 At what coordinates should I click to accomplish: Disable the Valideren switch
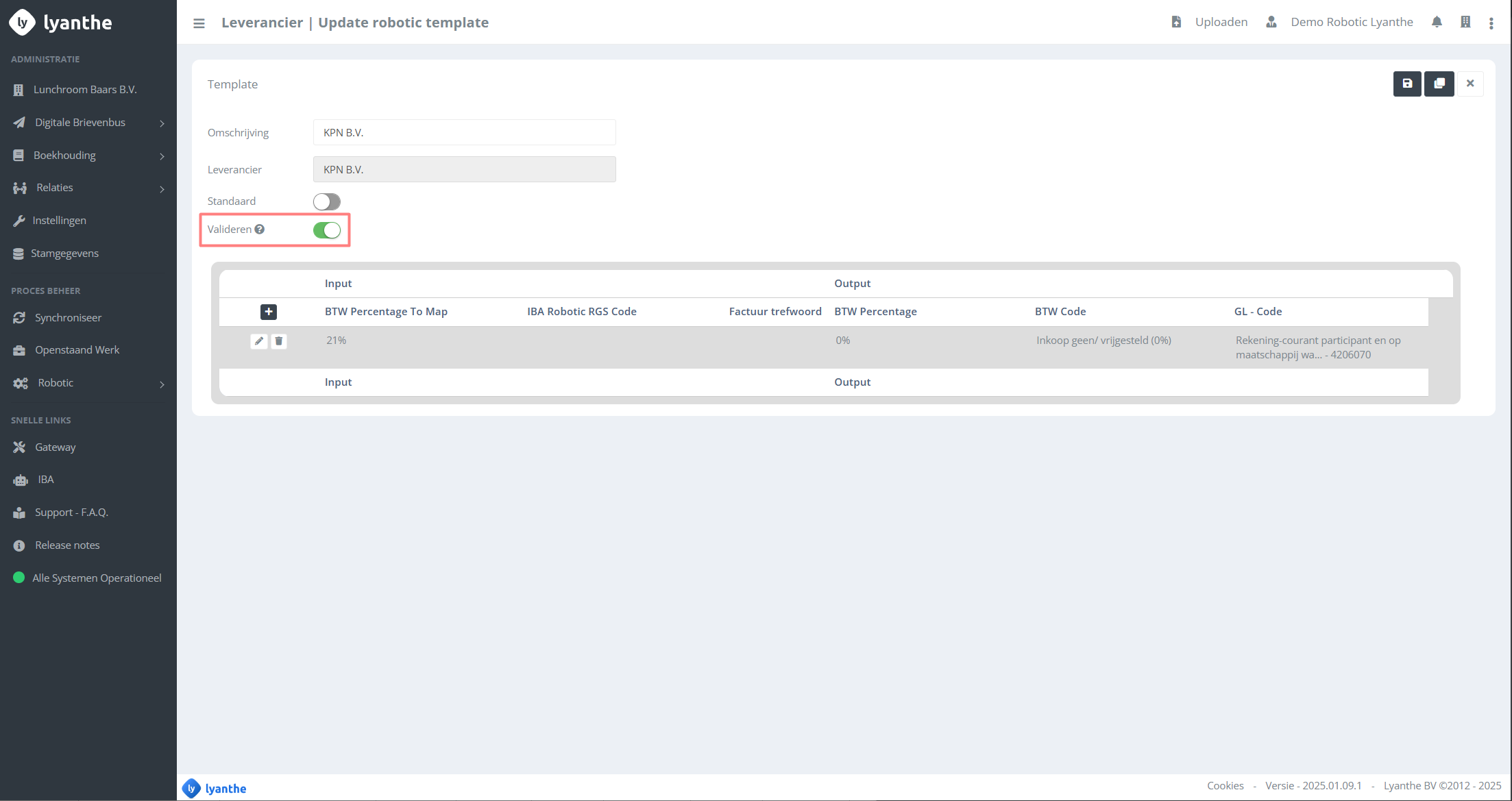(x=327, y=230)
